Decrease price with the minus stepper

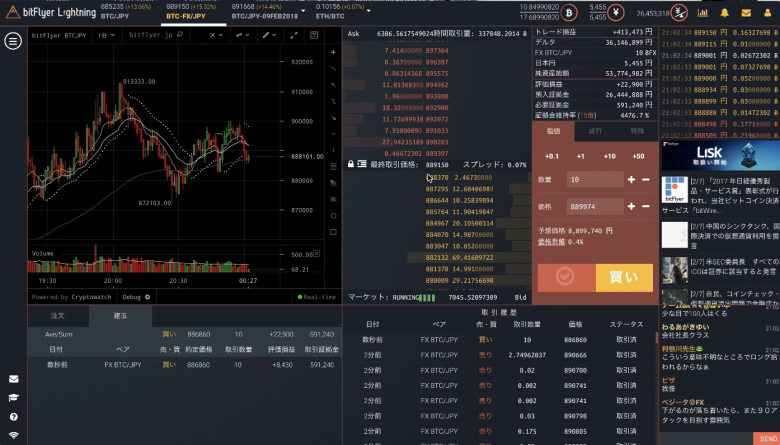click(x=646, y=206)
